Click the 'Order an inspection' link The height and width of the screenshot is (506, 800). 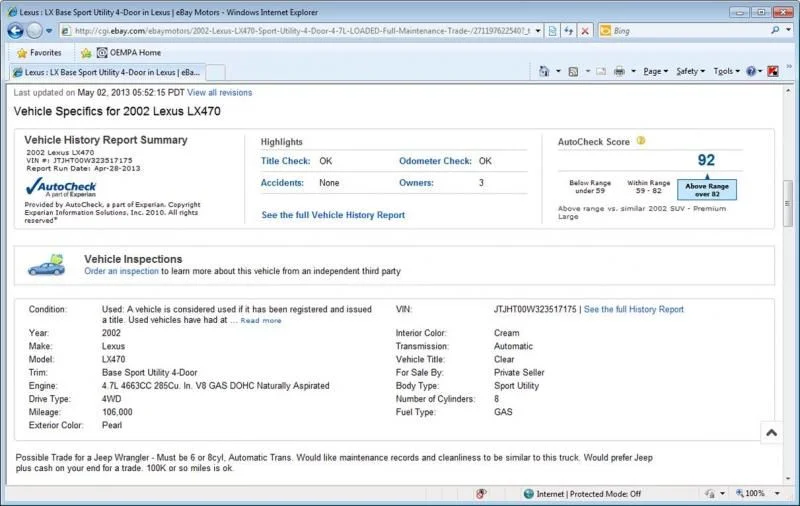tap(121, 271)
